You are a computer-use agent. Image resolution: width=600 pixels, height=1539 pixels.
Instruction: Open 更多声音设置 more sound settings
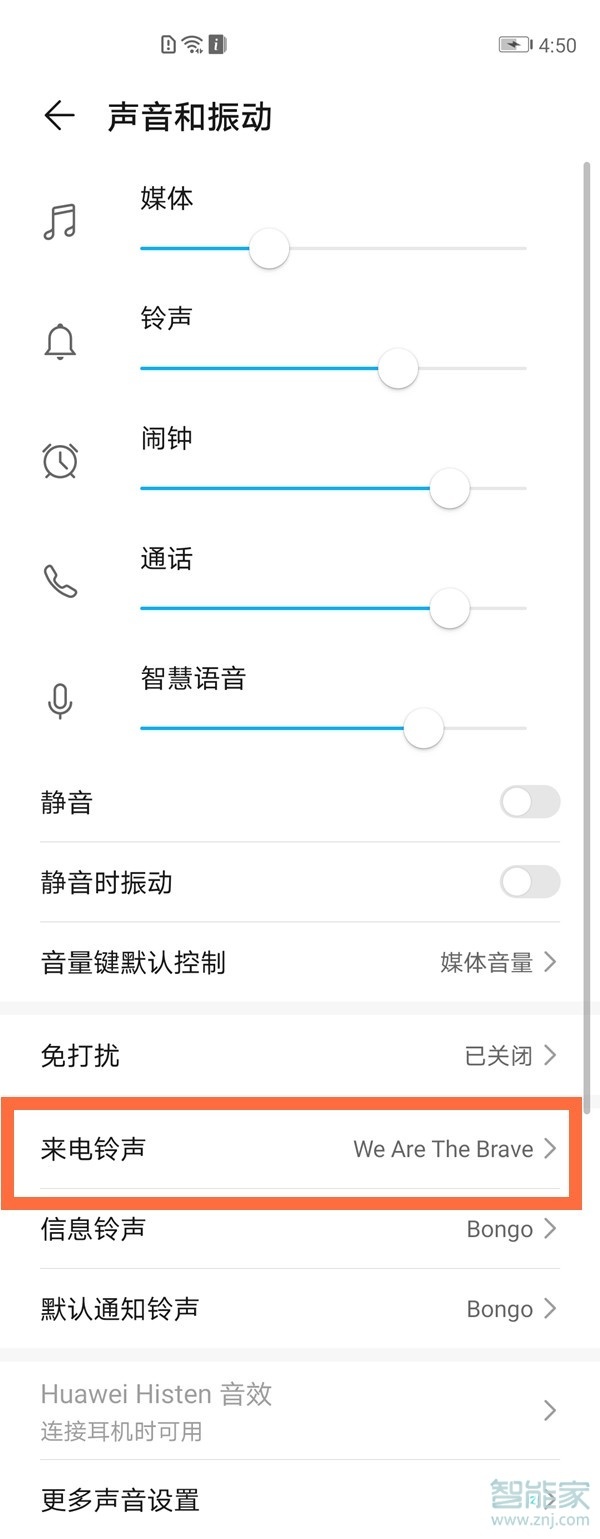pyautogui.click(x=300, y=1500)
